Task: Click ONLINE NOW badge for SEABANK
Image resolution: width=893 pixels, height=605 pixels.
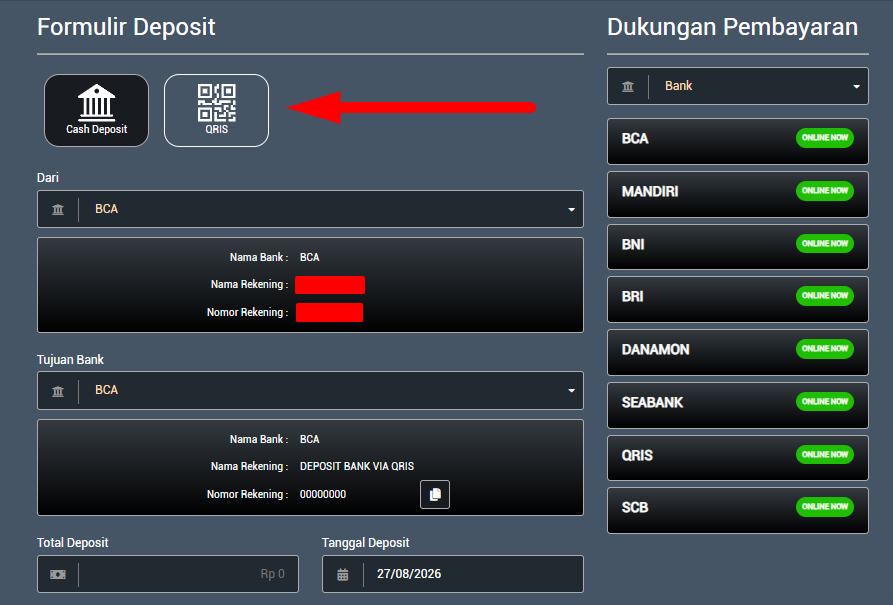Action: tap(825, 402)
